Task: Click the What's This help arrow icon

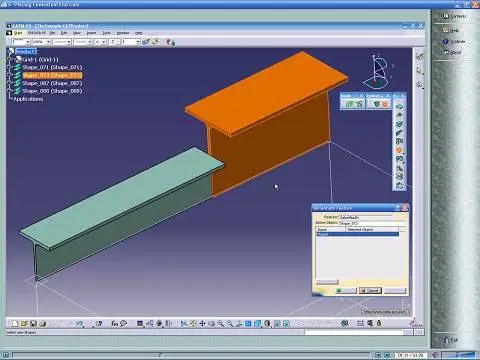Action: (x=99, y=323)
